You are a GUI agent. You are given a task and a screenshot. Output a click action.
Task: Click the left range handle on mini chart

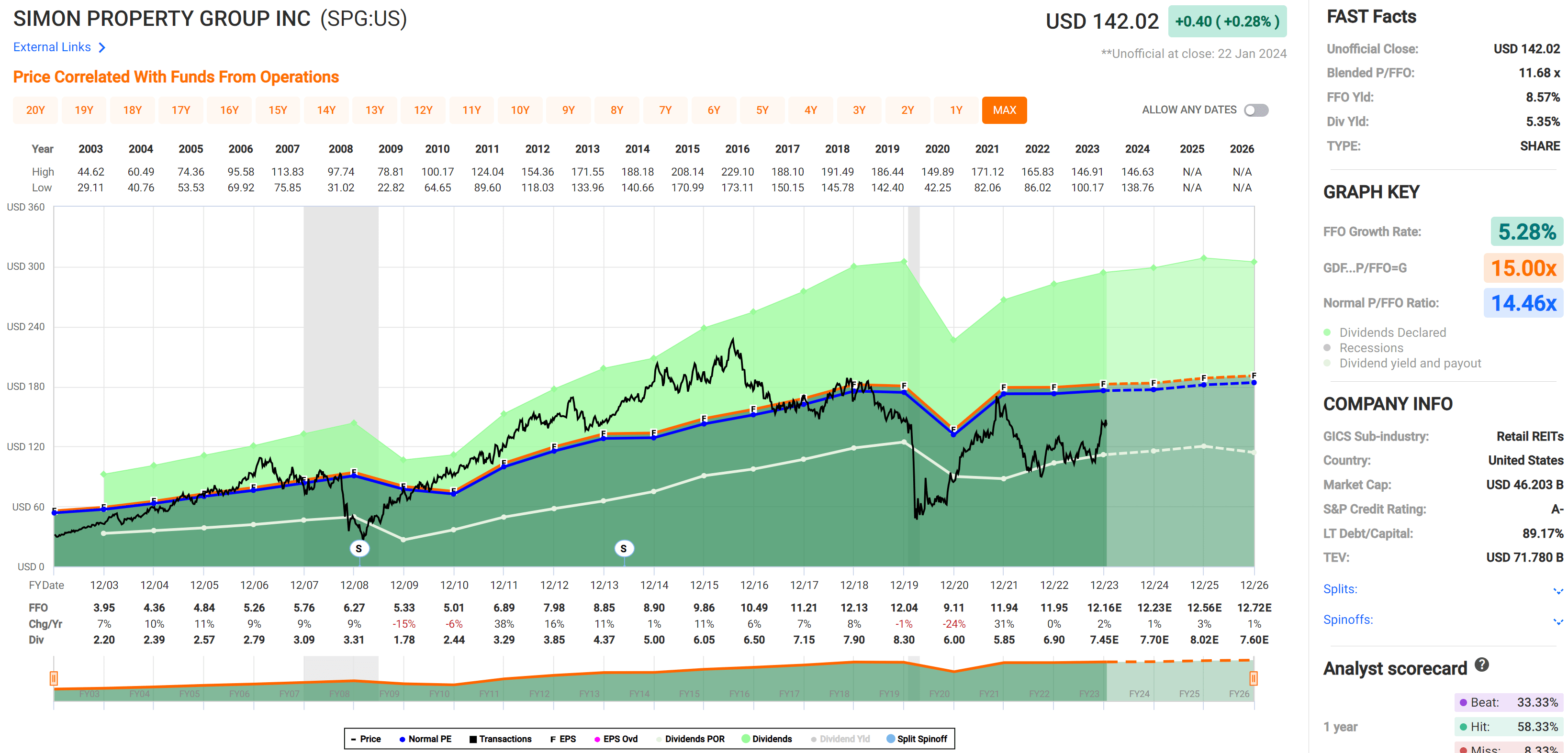click(x=54, y=678)
